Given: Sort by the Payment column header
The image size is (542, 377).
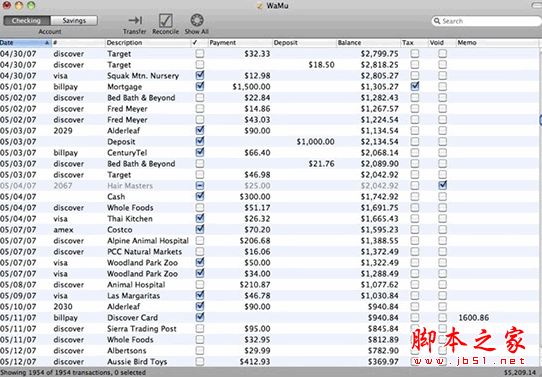Looking at the screenshot, I should (240, 43).
